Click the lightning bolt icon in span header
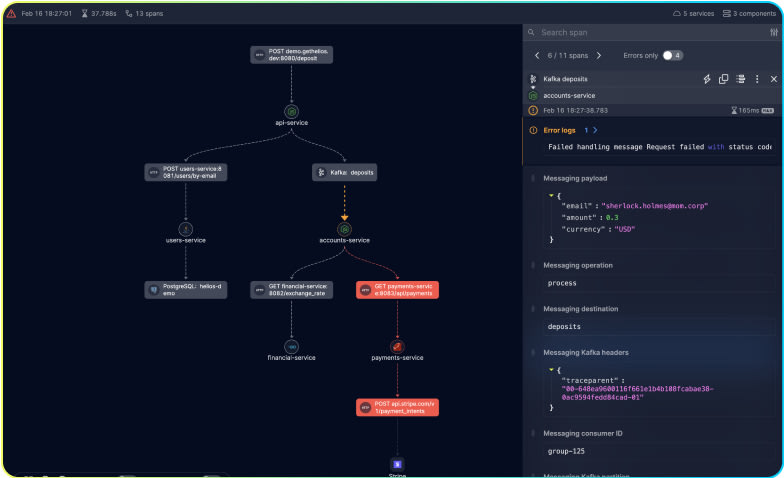The width and height of the screenshot is (784, 478). pos(707,79)
